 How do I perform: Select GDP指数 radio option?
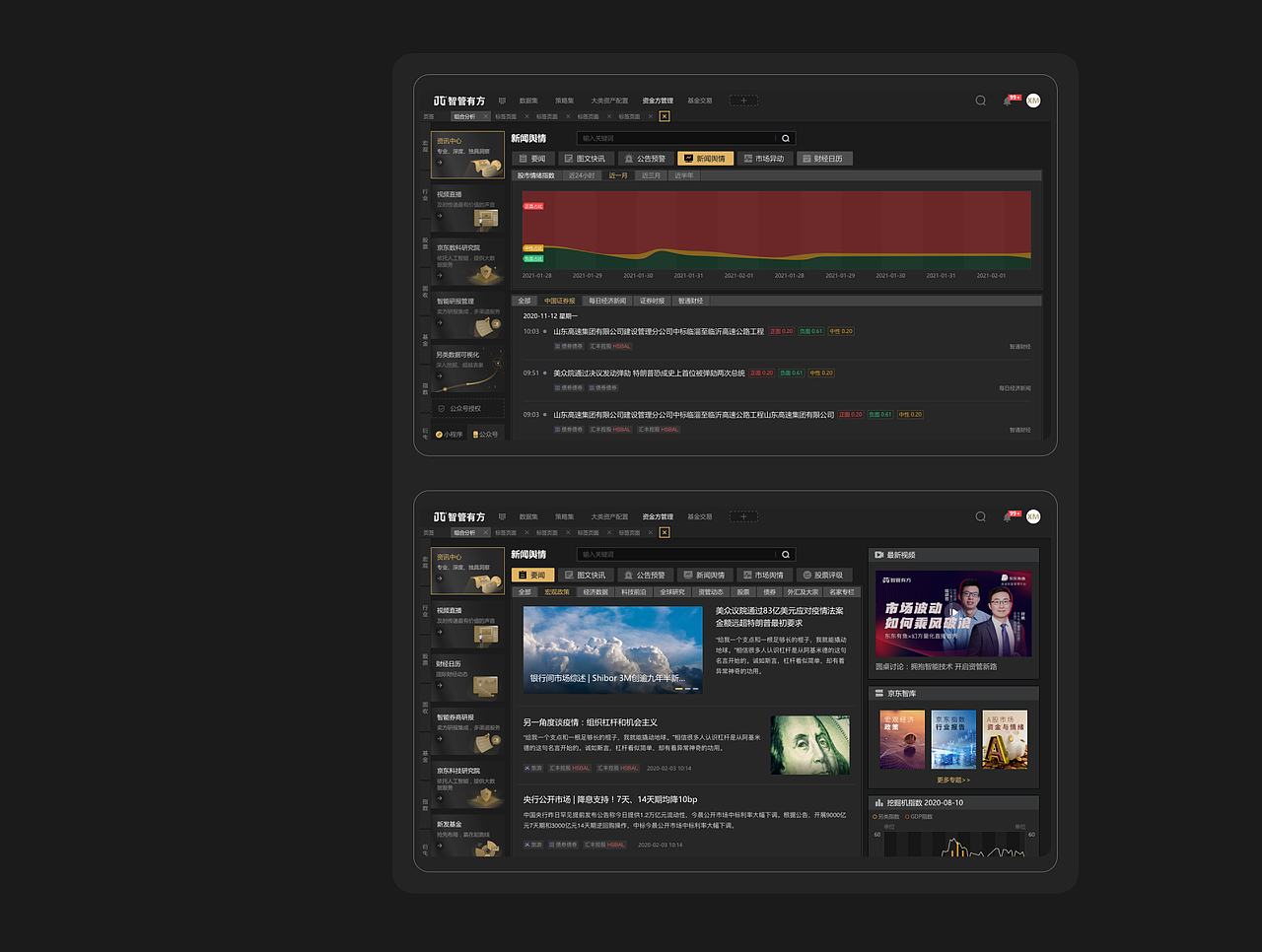pos(919,816)
